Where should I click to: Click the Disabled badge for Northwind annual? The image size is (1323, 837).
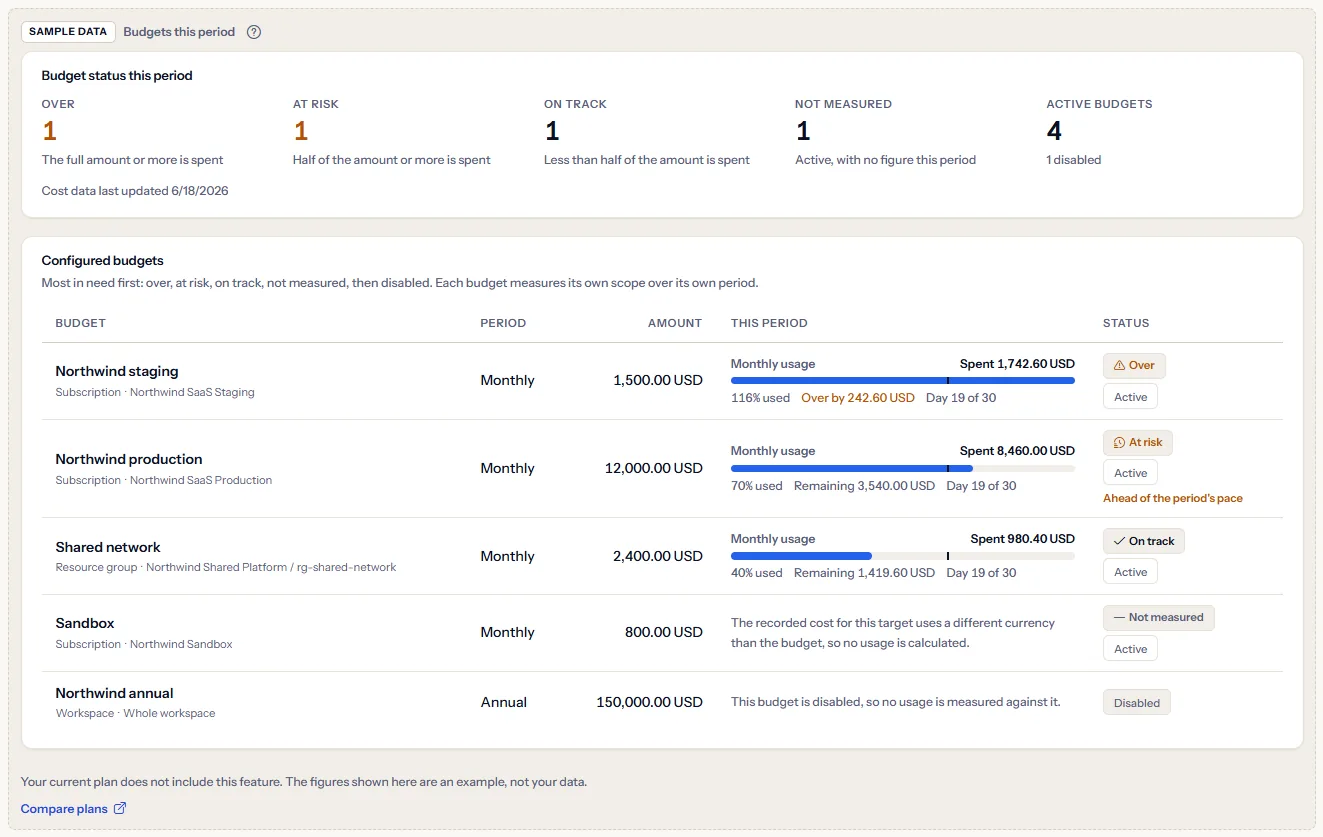tap(1137, 703)
